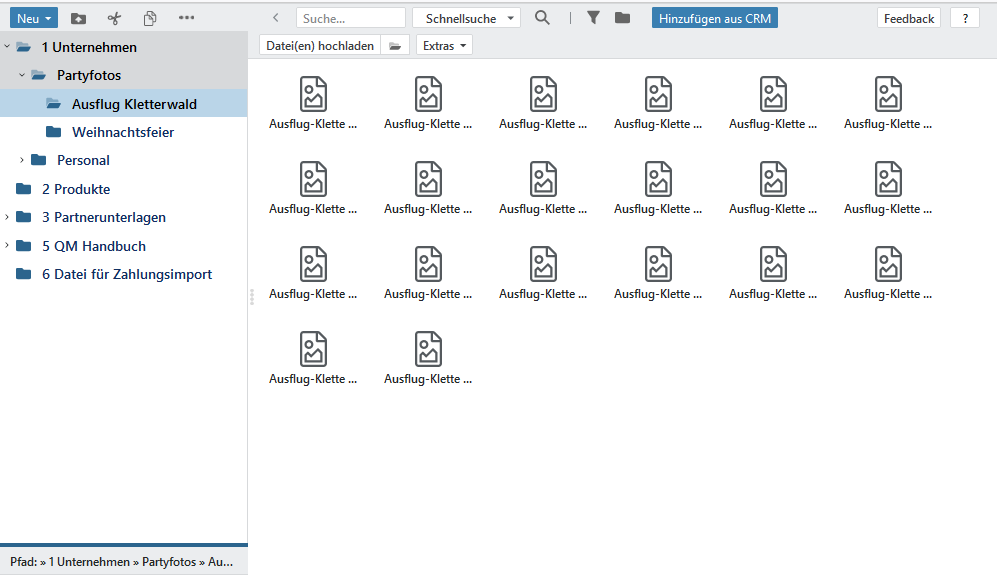997x575 pixels.
Task: Select the Weihnachtsfeier folder
Action: pyautogui.click(x=122, y=132)
